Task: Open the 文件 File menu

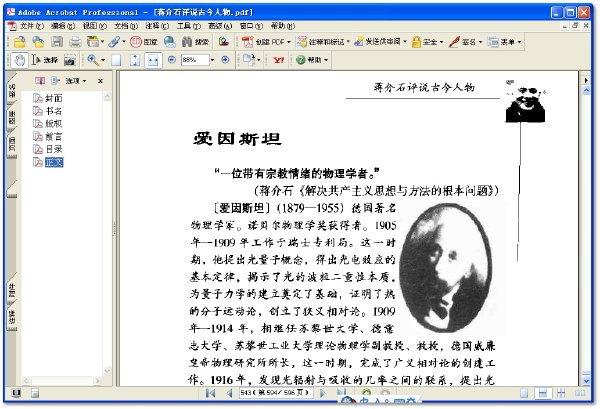Action: coord(31,26)
